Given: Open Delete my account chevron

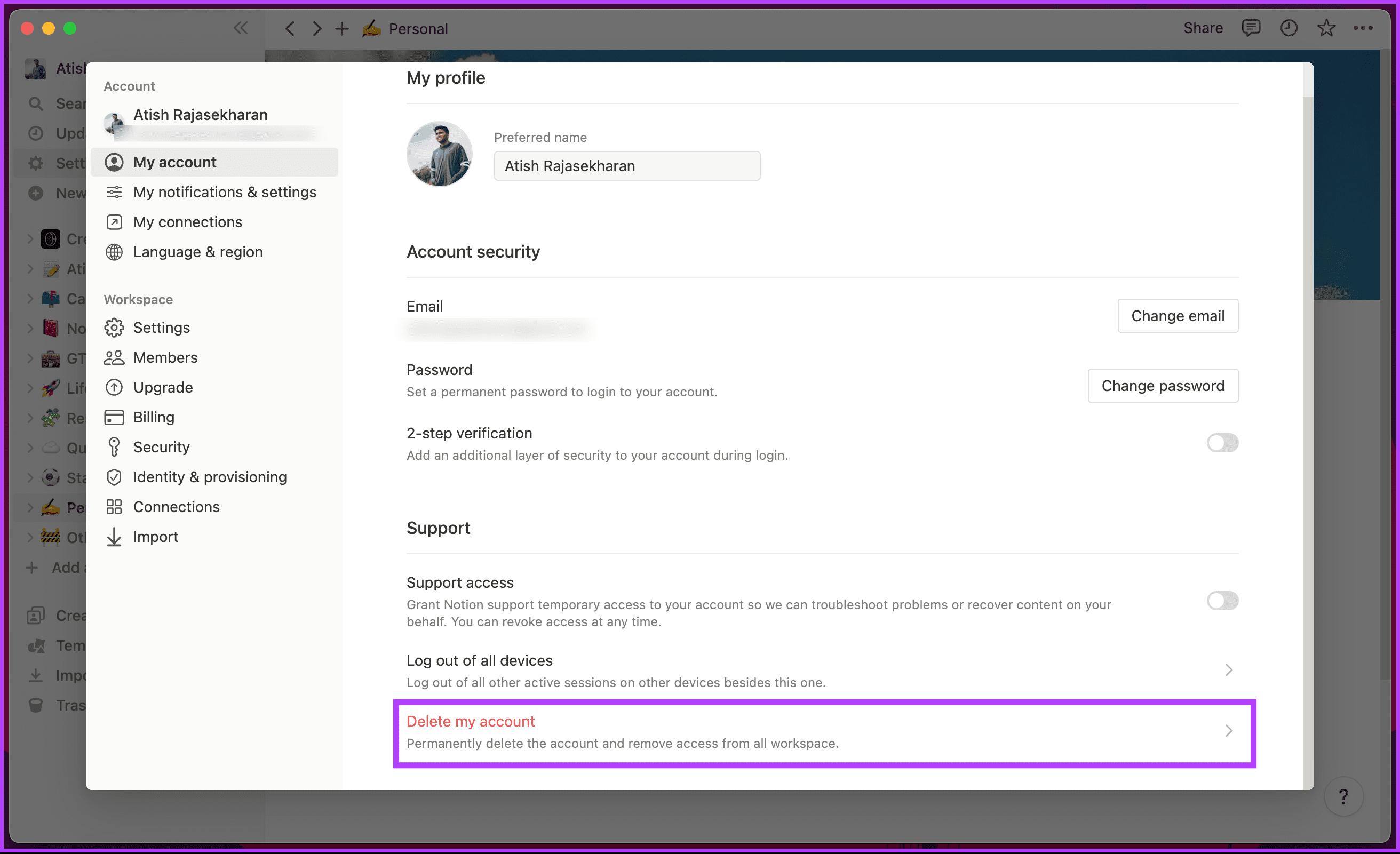Looking at the screenshot, I should click(1228, 730).
